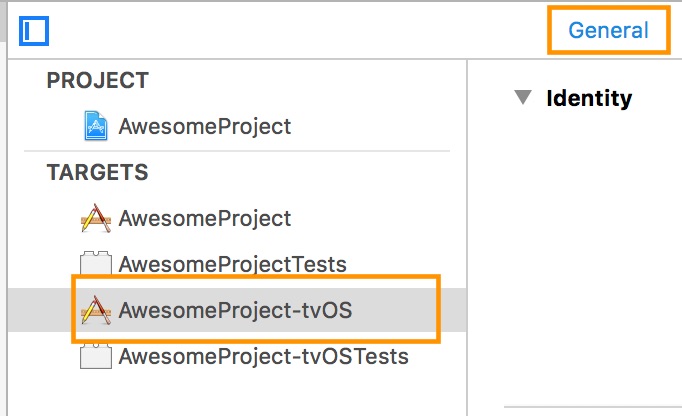
Task: Click the TARGETS section header
Action: click(x=97, y=173)
